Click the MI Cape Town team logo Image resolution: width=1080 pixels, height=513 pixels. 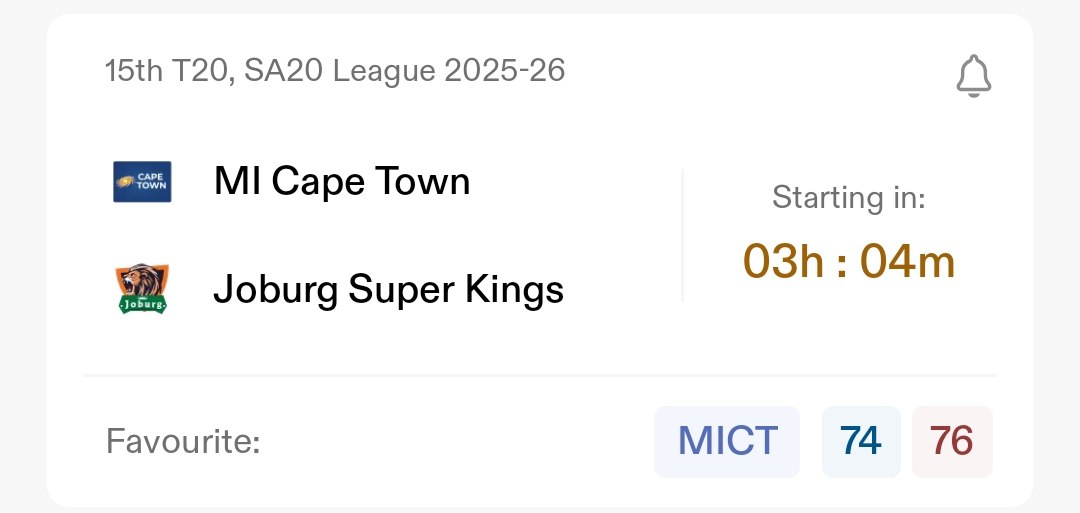coord(141,182)
